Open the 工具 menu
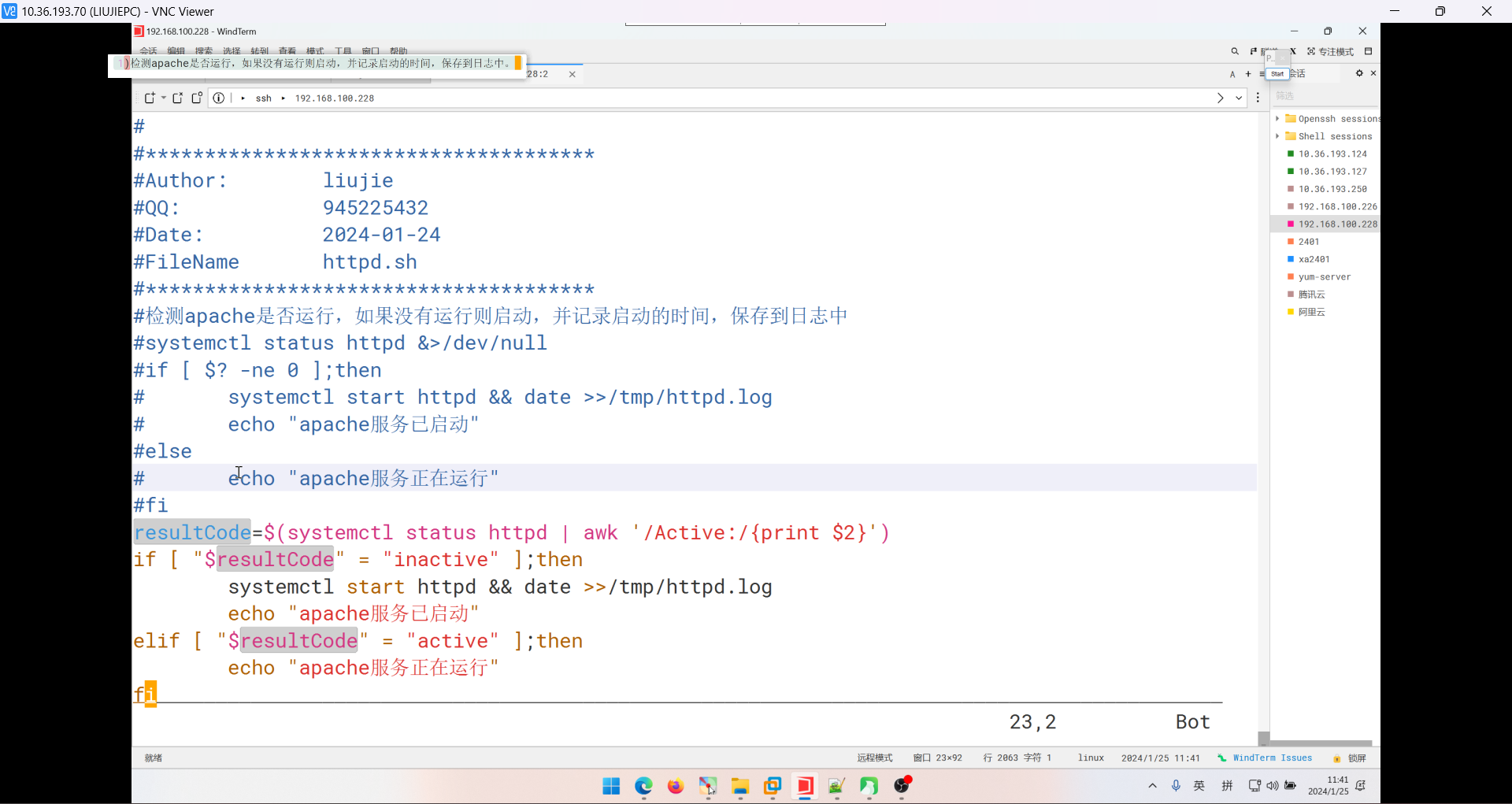This screenshot has width=1512, height=804. tap(343, 50)
